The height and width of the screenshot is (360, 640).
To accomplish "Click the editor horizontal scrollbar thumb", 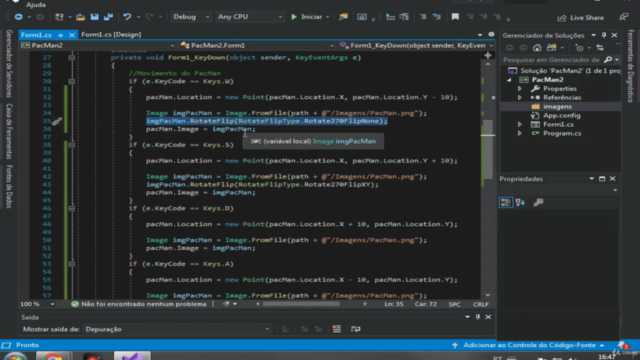I will coord(300,304).
